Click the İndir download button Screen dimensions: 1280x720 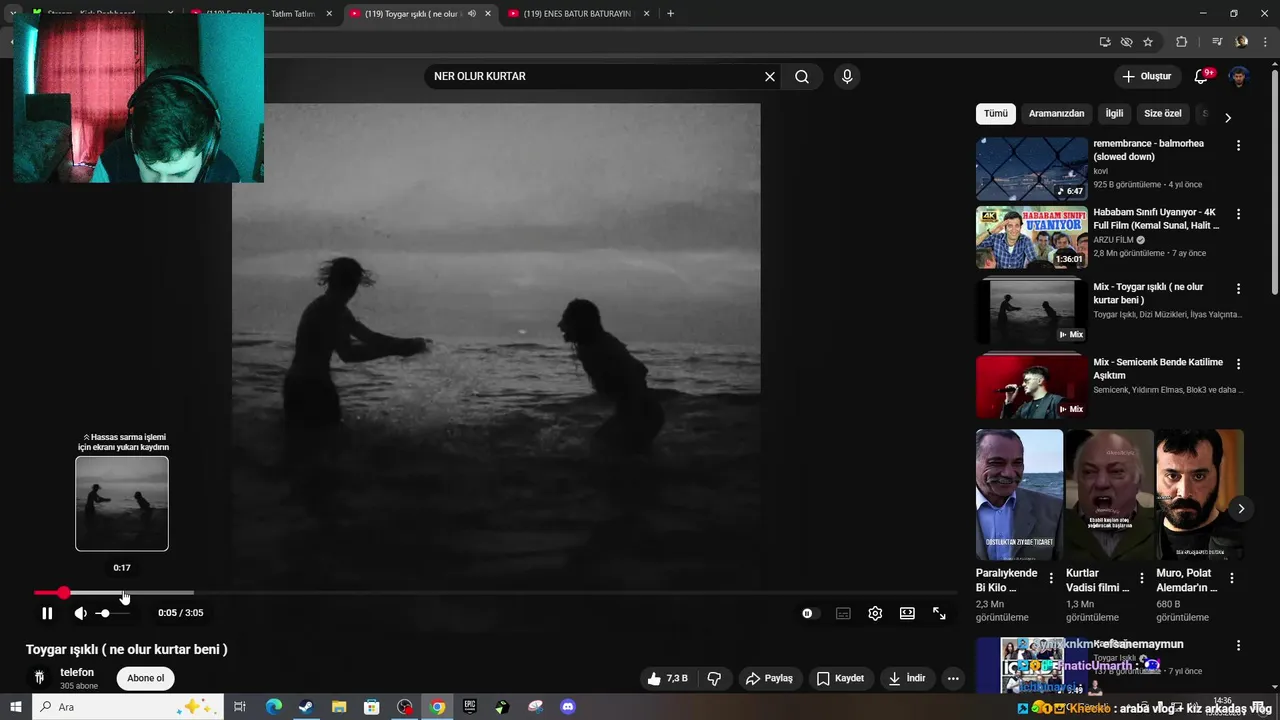(x=907, y=678)
